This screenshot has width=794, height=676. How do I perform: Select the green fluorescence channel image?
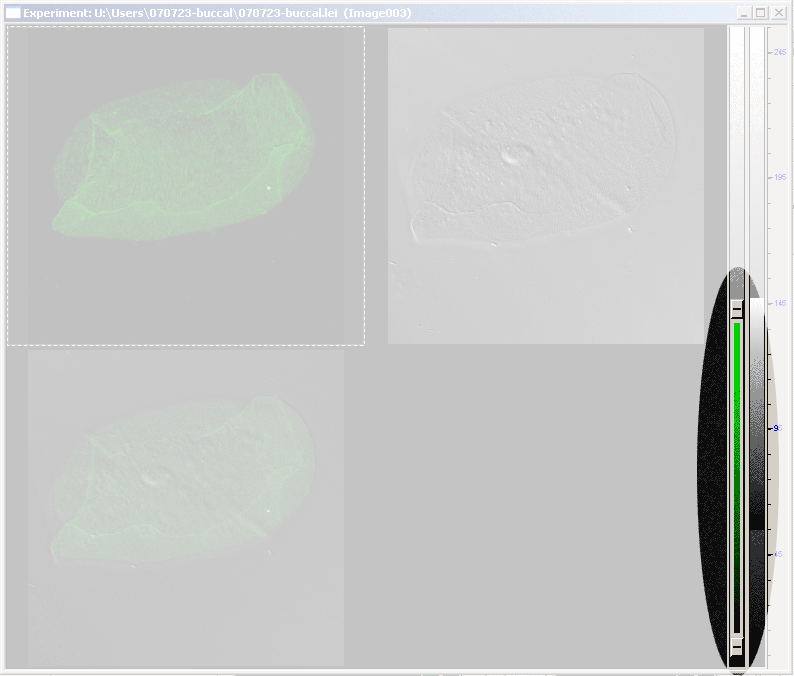pos(186,185)
